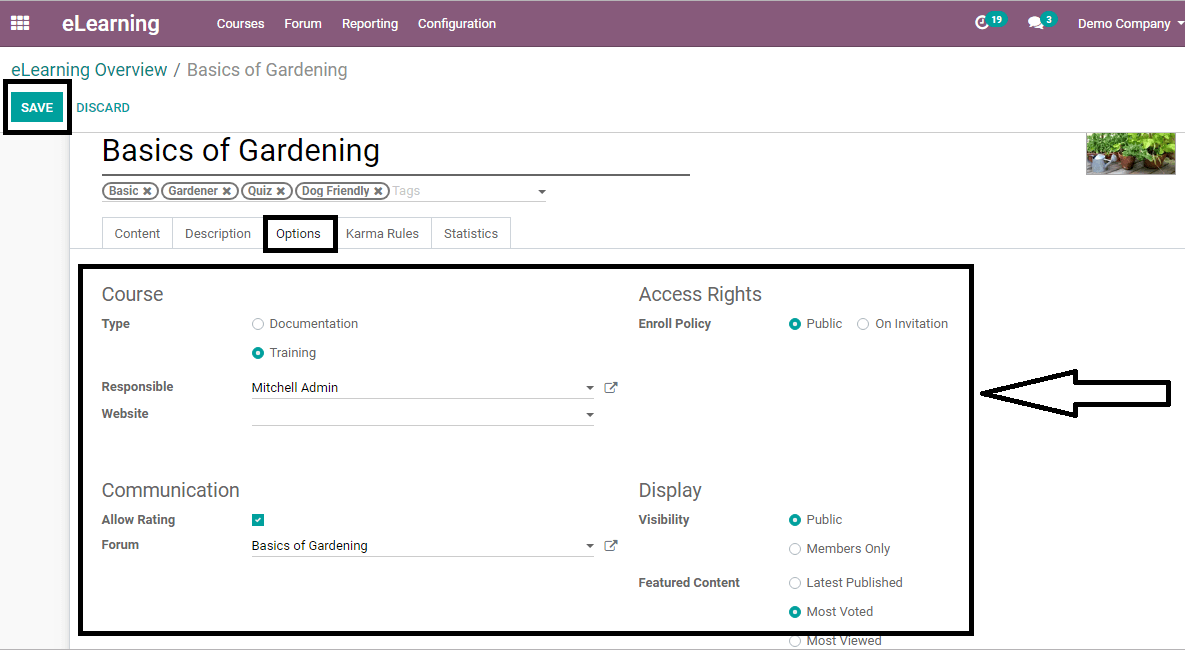The height and width of the screenshot is (650, 1185).
Task: Go back to eLearning Overview breadcrumb
Action: [x=89, y=70]
